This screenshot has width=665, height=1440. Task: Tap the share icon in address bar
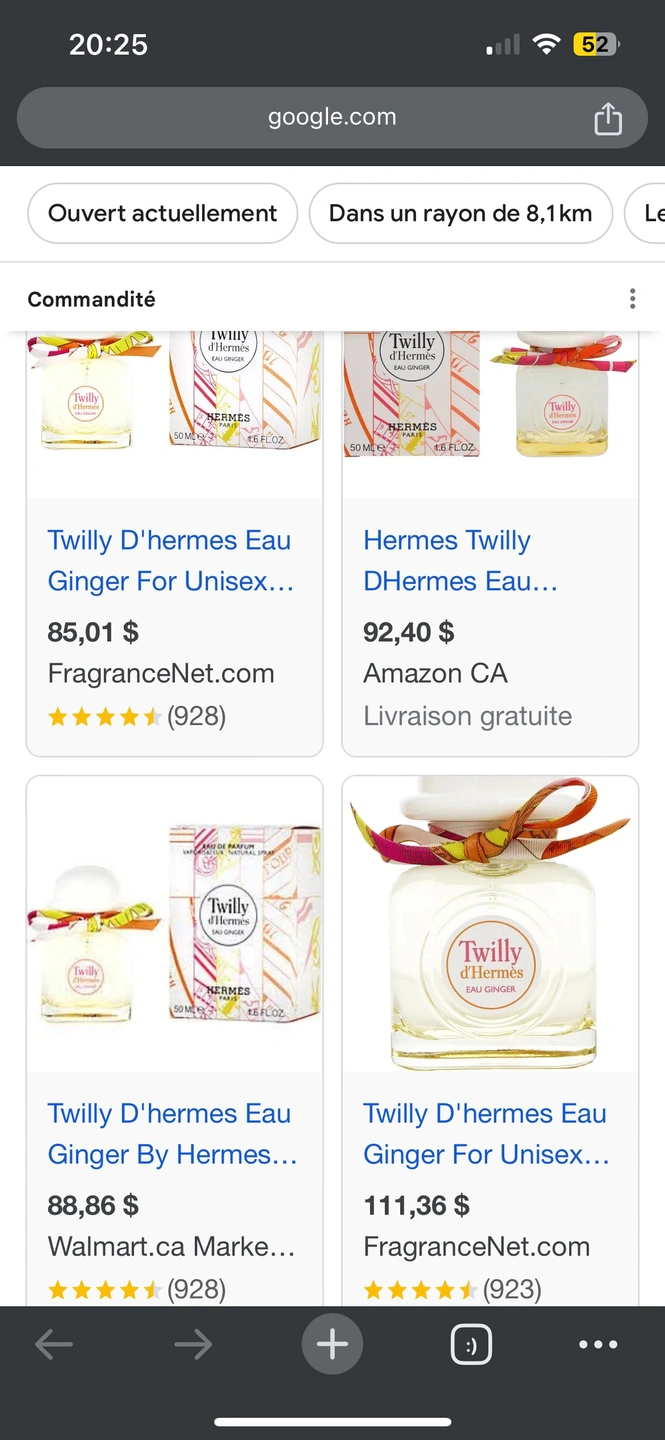point(608,119)
